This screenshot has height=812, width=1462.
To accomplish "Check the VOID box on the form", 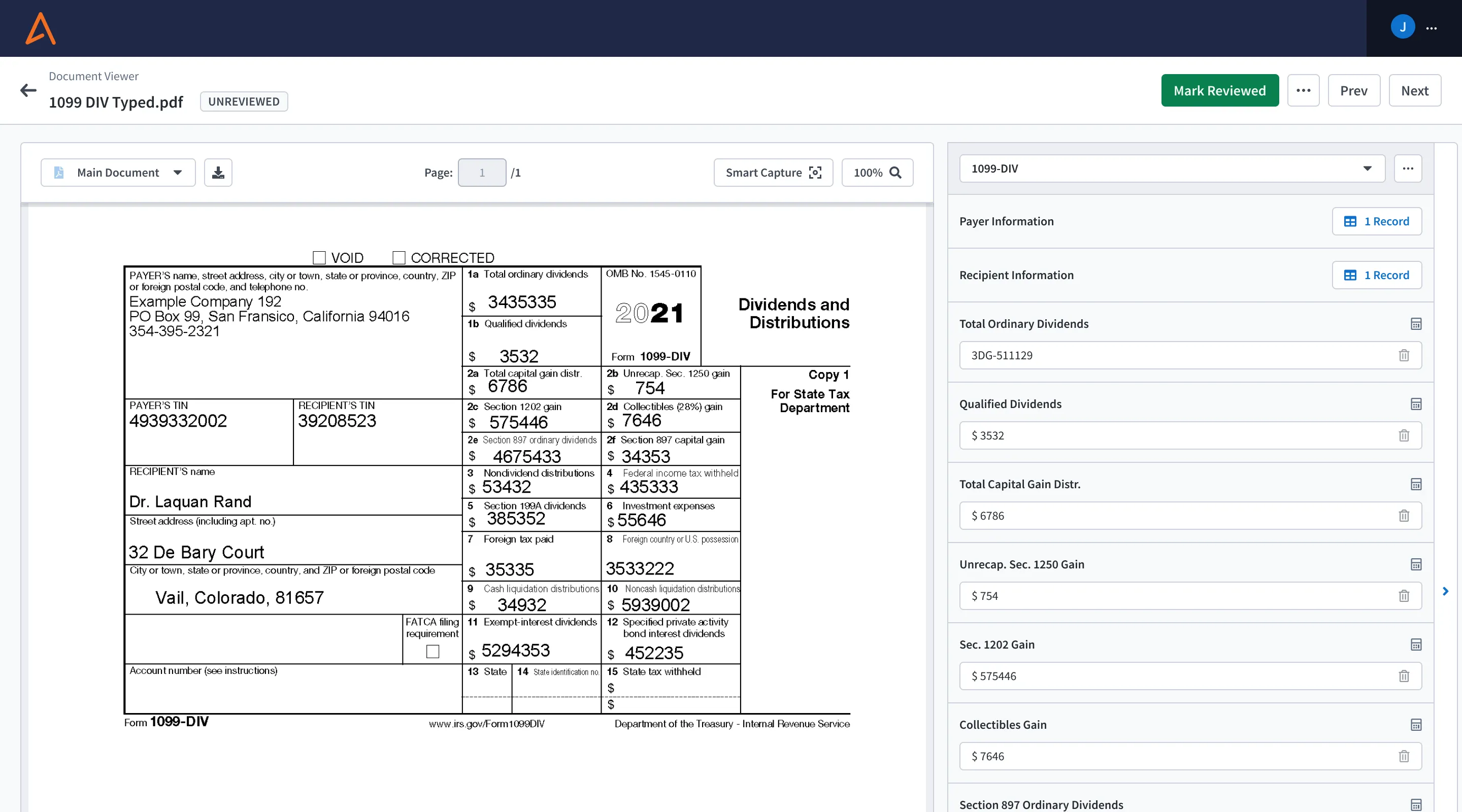I will point(319,258).
